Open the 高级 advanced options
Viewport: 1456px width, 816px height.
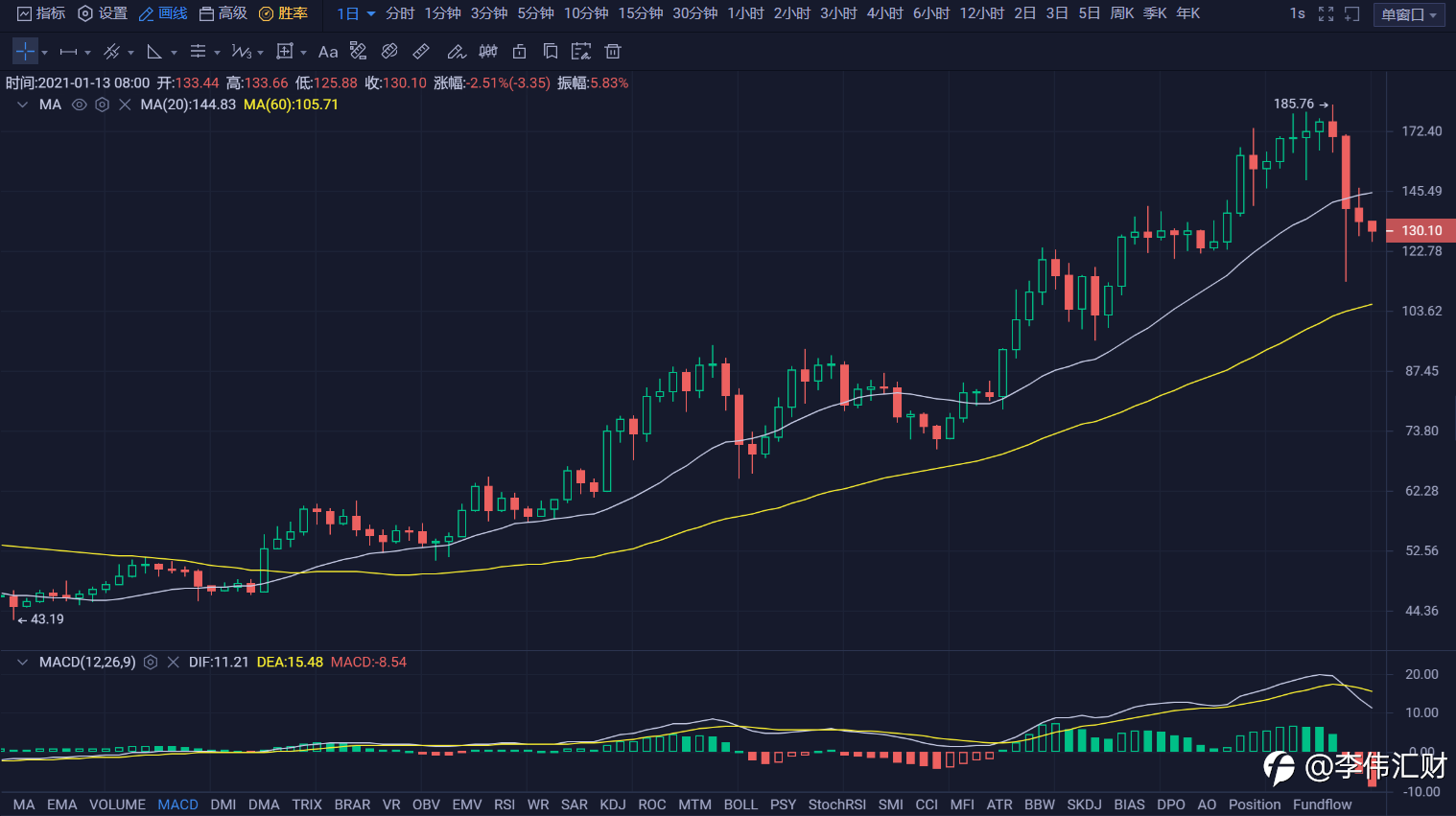pyautogui.click(x=223, y=13)
